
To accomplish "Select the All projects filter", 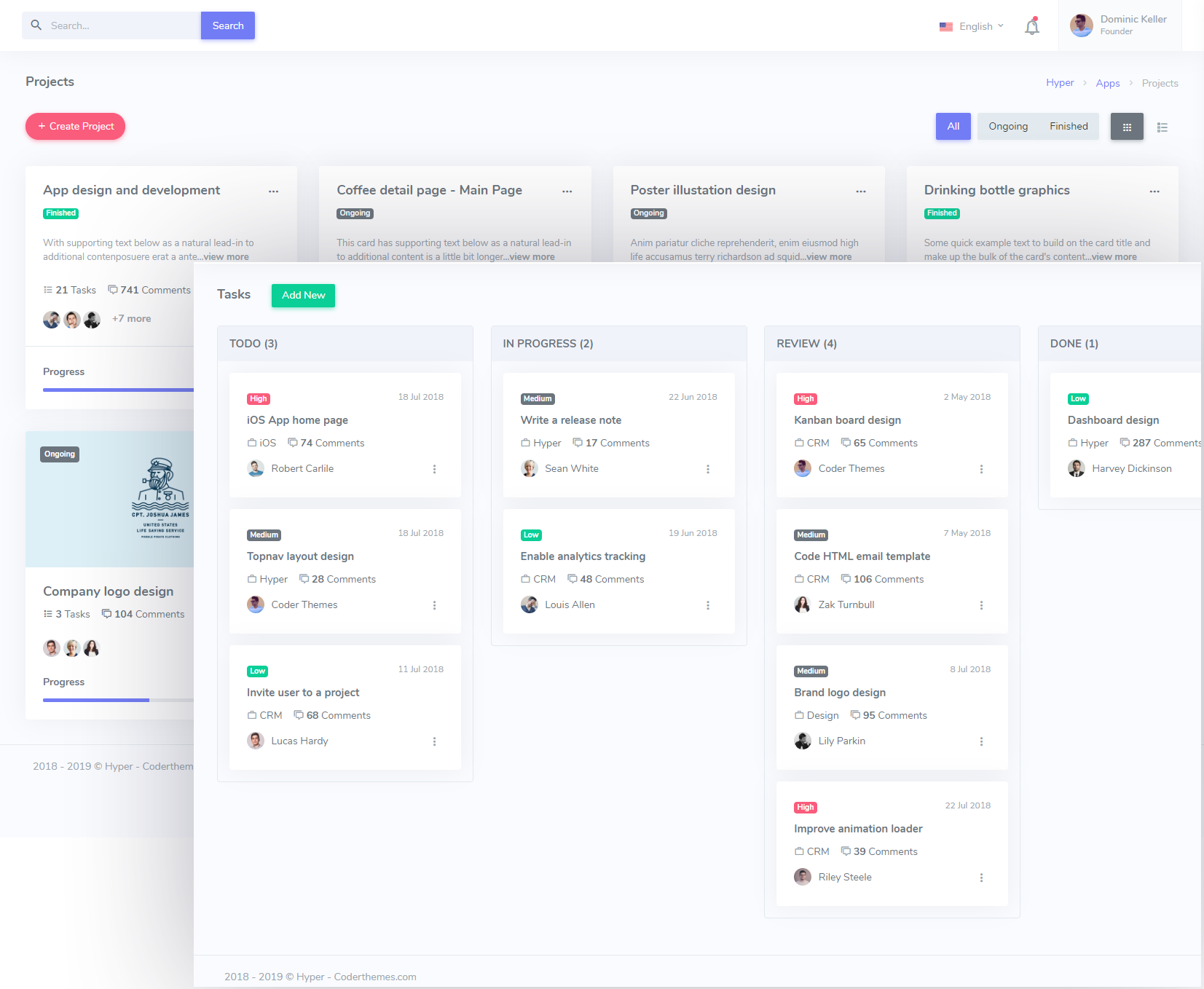I will pyautogui.click(x=953, y=127).
